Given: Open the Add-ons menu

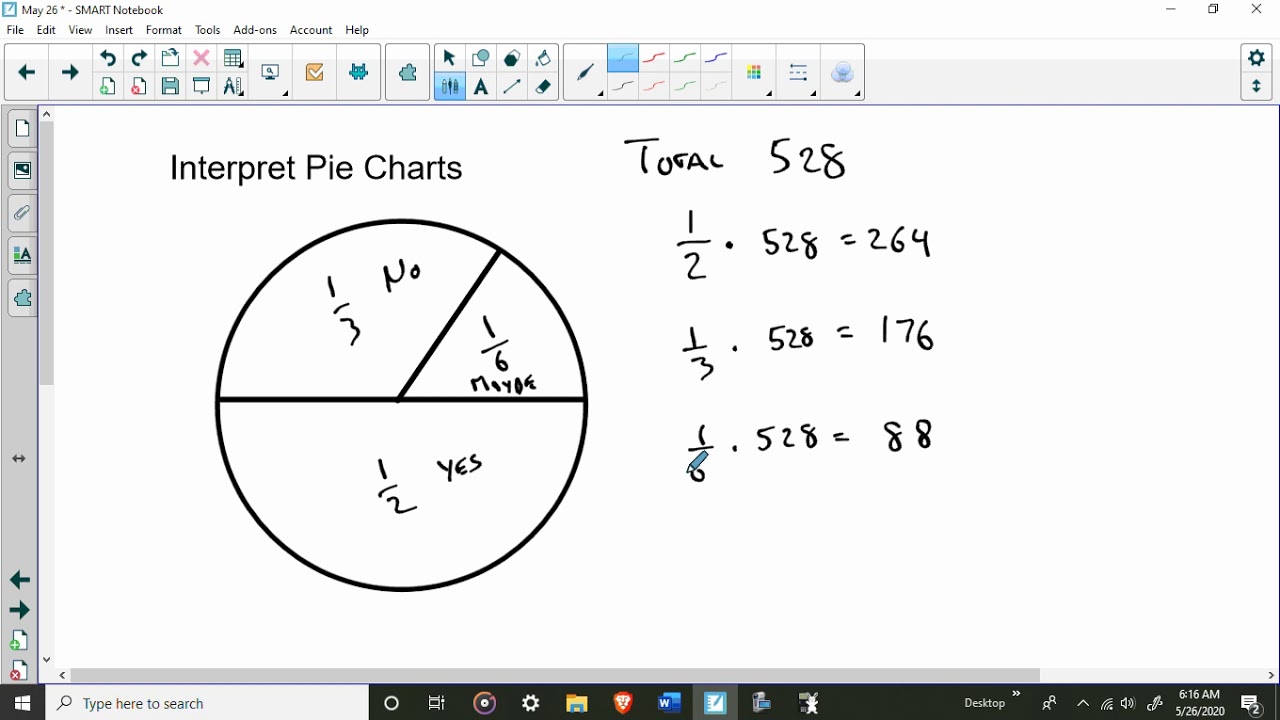Looking at the screenshot, I should (255, 30).
